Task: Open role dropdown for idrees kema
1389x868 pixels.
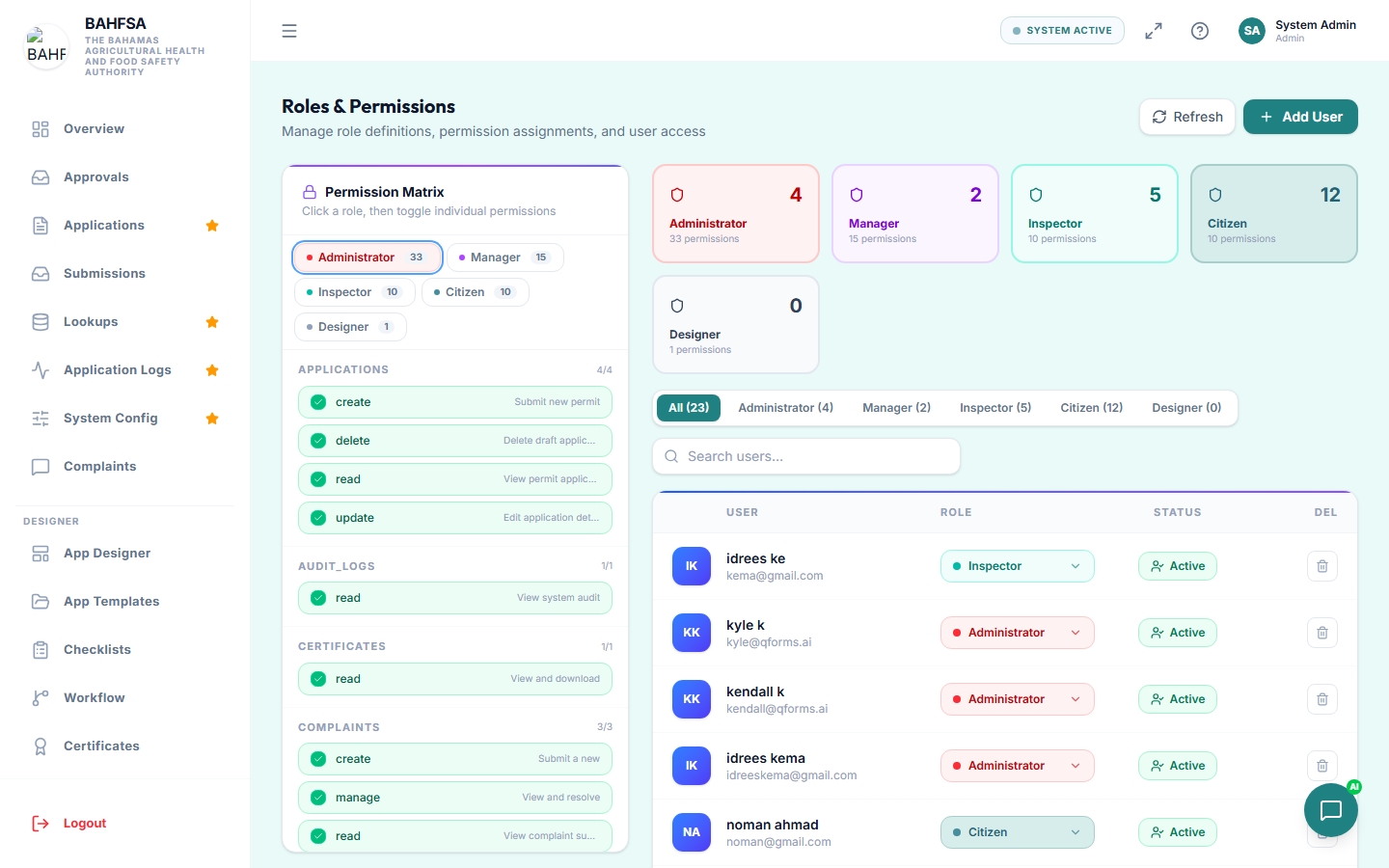Action: [1018, 766]
